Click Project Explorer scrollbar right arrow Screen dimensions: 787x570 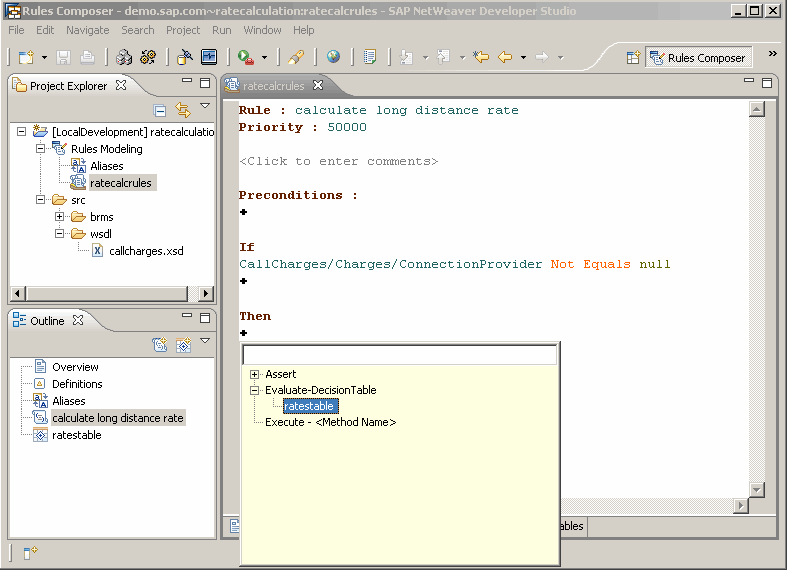(x=206, y=294)
